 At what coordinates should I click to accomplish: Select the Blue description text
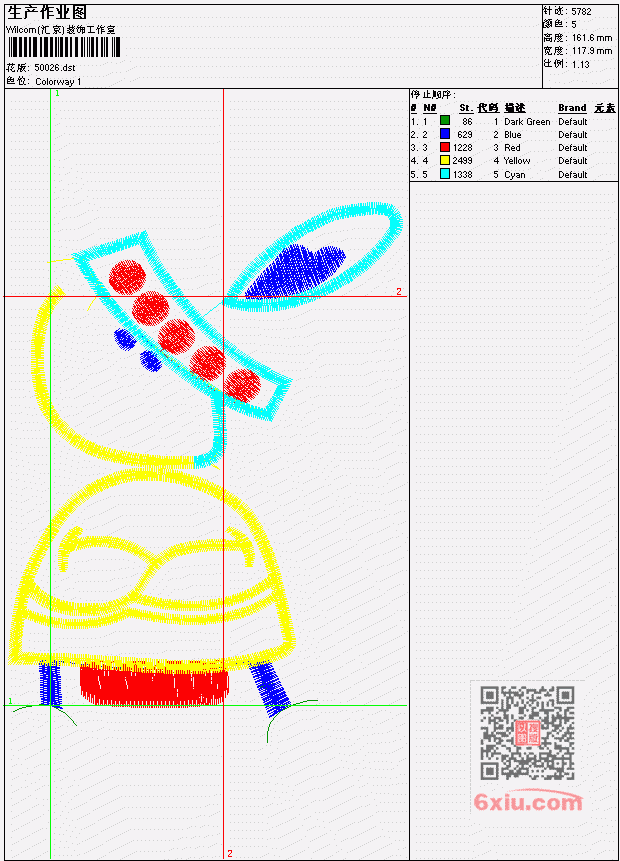[x=513, y=135]
